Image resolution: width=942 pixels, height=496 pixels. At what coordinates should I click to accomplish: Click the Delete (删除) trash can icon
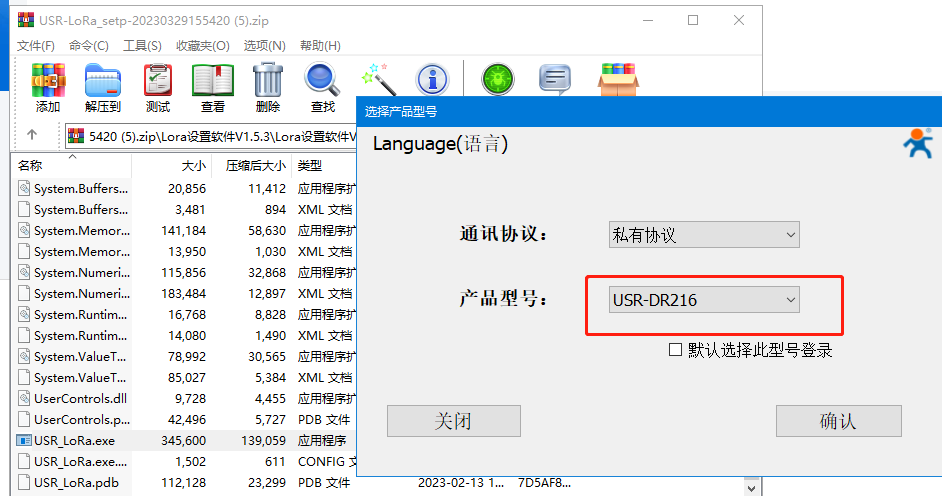268,80
